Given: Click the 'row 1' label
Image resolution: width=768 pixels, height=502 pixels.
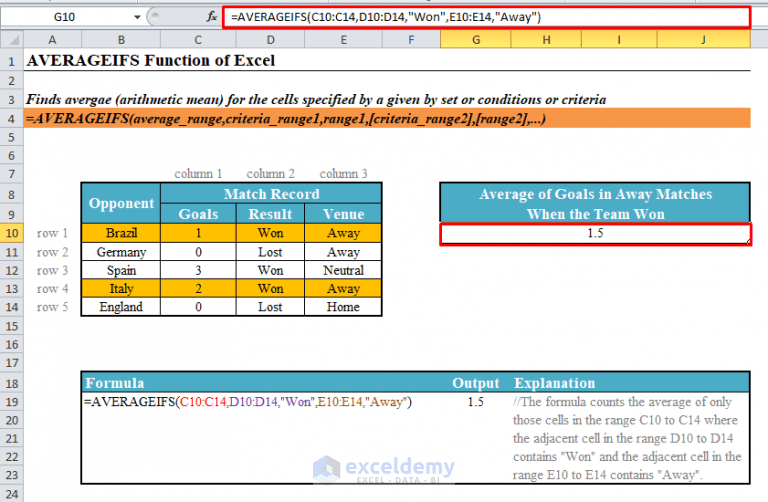Looking at the screenshot, I should pyautogui.click(x=52, y=234).
